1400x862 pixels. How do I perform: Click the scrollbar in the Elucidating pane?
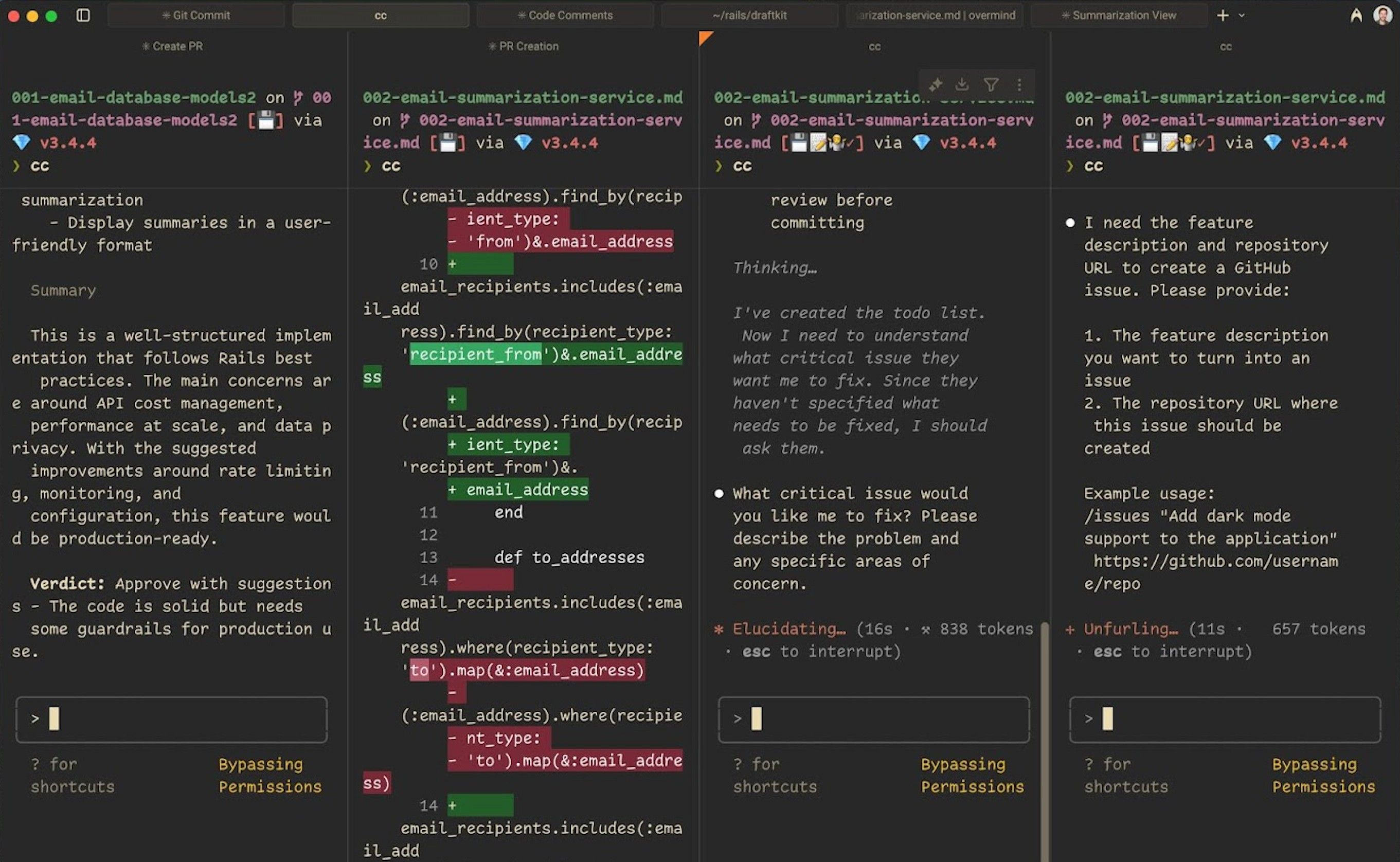1045,741
